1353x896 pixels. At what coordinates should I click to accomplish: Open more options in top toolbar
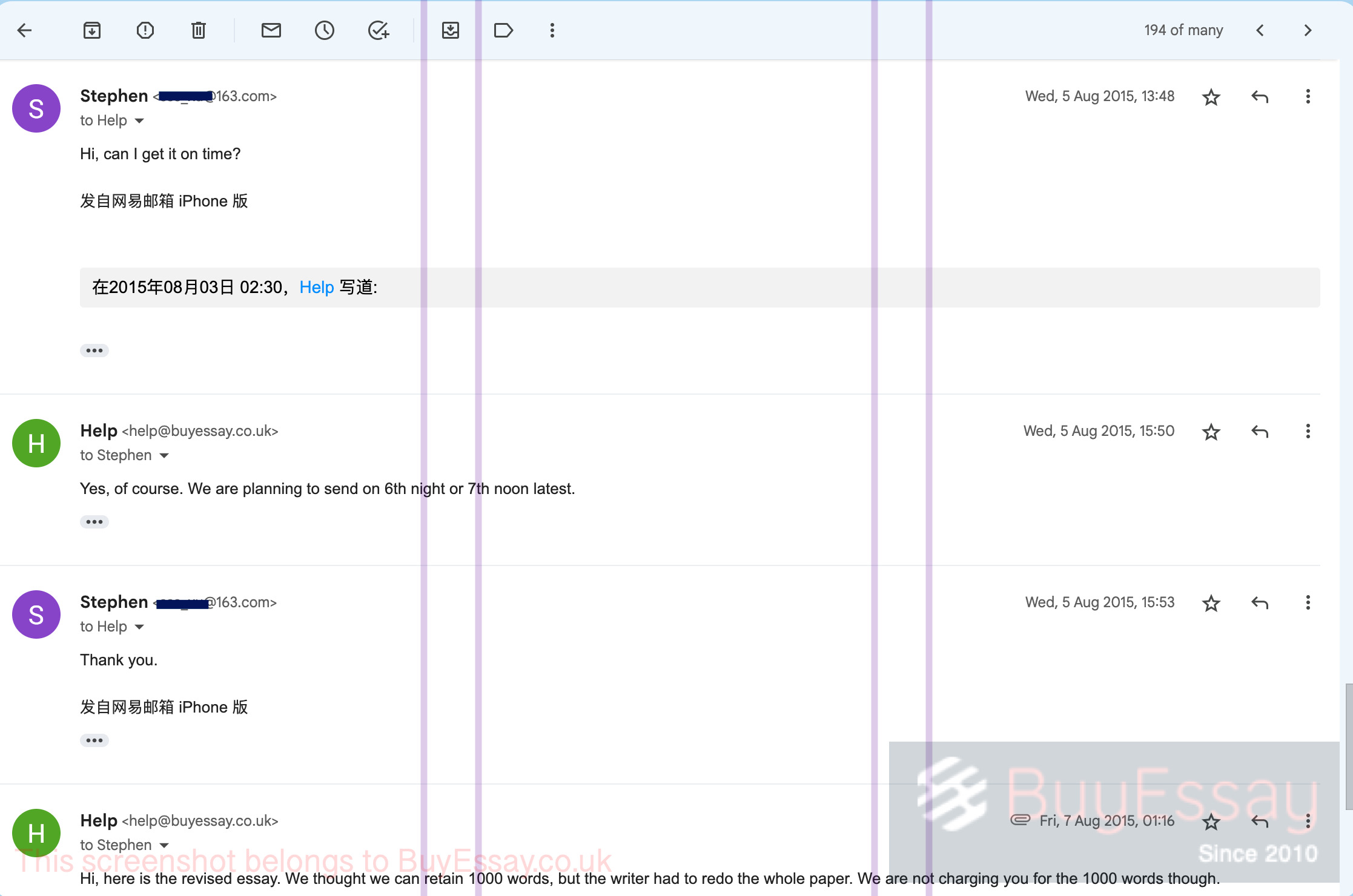pyautogui.click(x=552, y=30)
